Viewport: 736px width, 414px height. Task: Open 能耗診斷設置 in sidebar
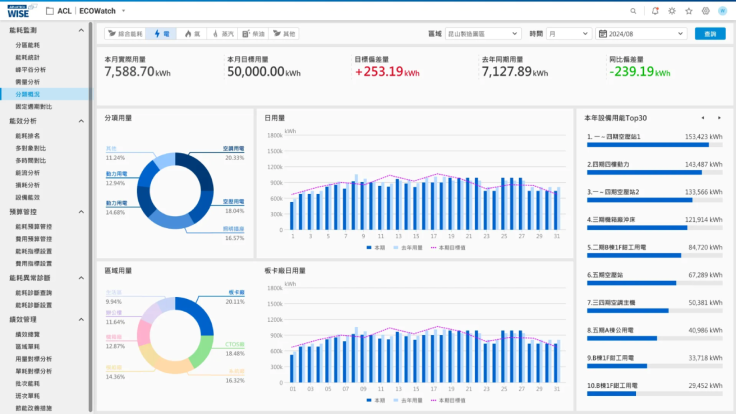point(33,305)
